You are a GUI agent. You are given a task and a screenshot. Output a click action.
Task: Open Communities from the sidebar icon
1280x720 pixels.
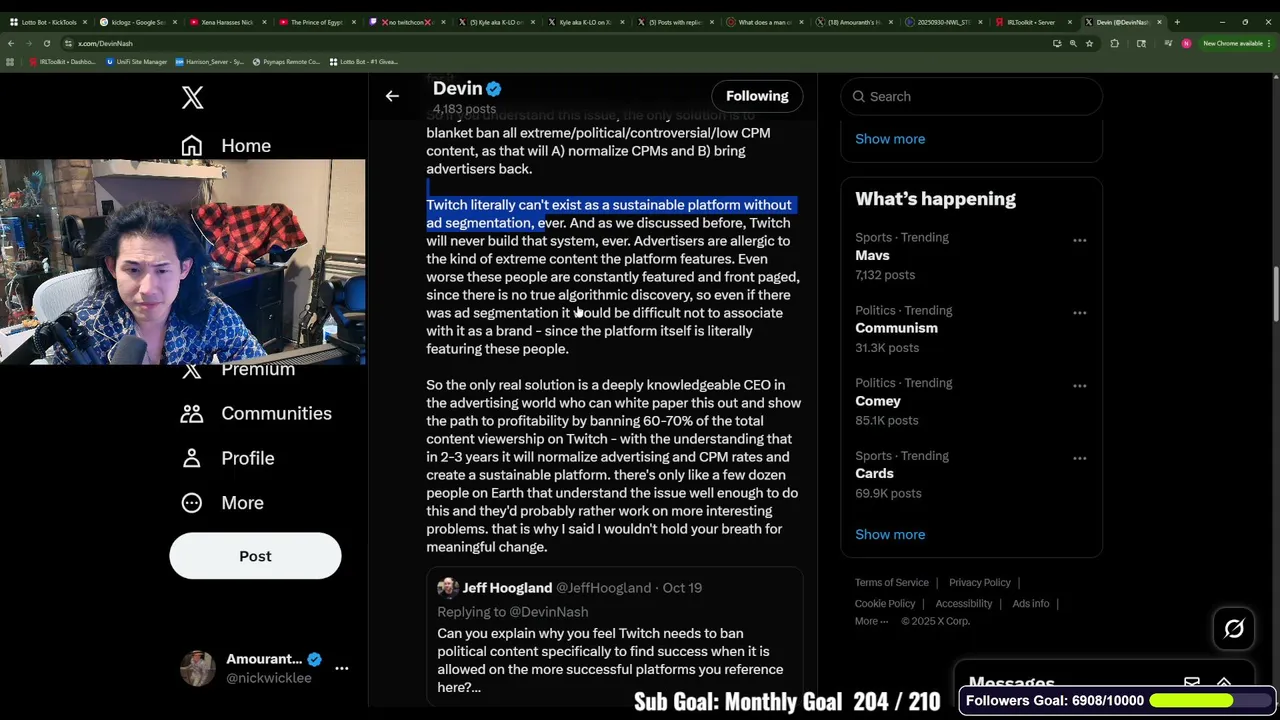click(192, 413)
